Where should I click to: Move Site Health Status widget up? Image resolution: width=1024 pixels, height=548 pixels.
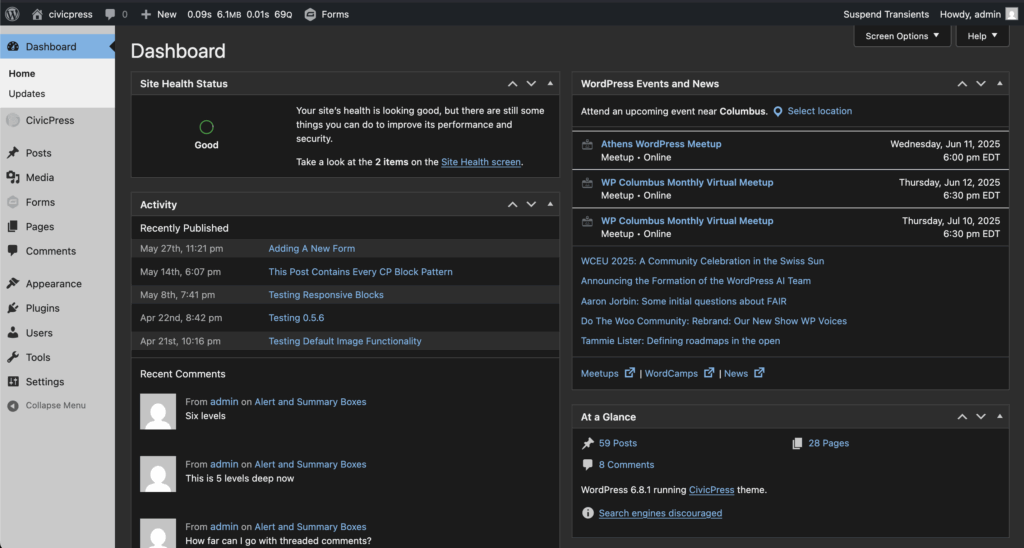(x=513, y=84)
